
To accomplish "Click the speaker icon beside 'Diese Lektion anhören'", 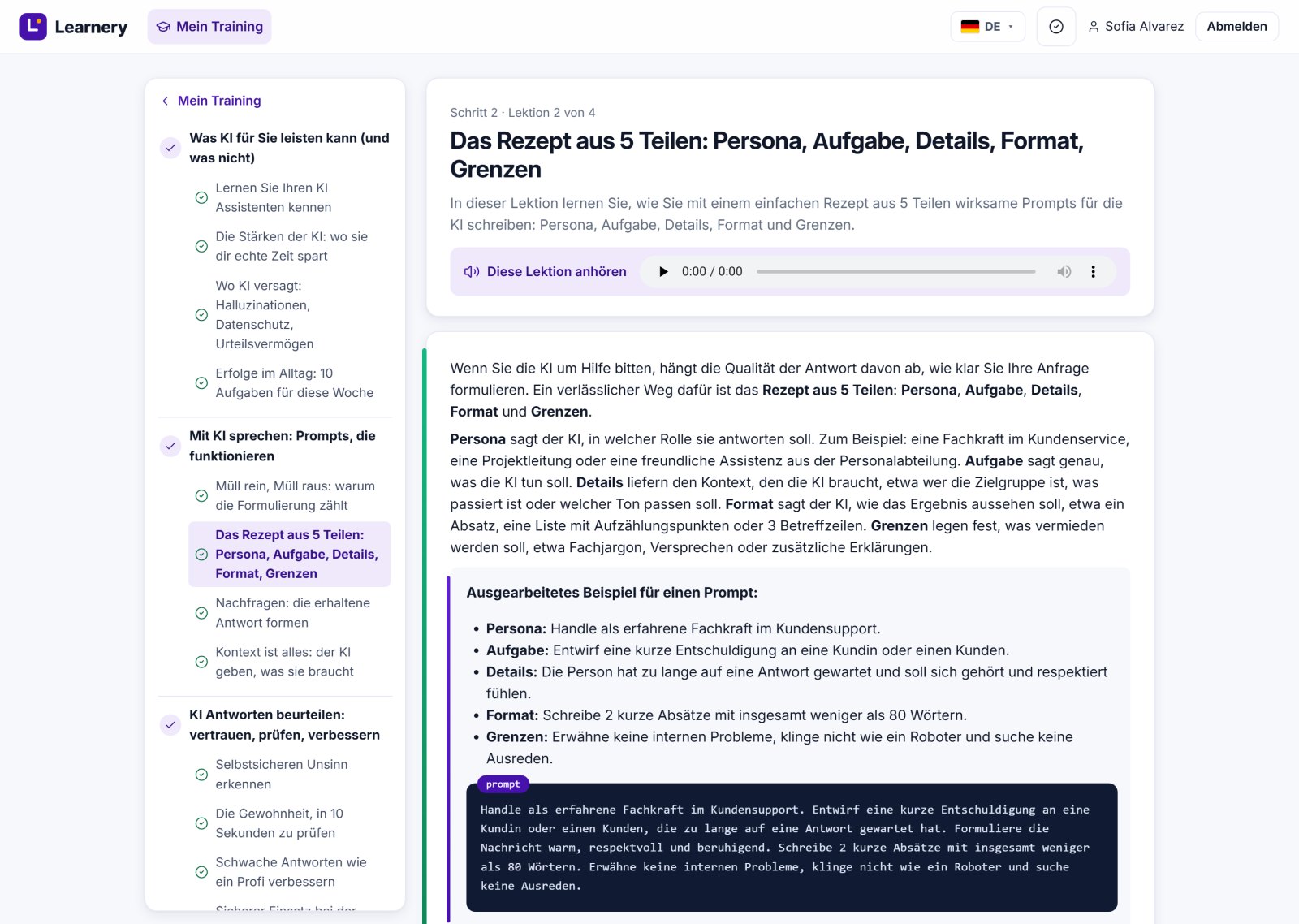I will pyautogui.click(x=471, y=271).
